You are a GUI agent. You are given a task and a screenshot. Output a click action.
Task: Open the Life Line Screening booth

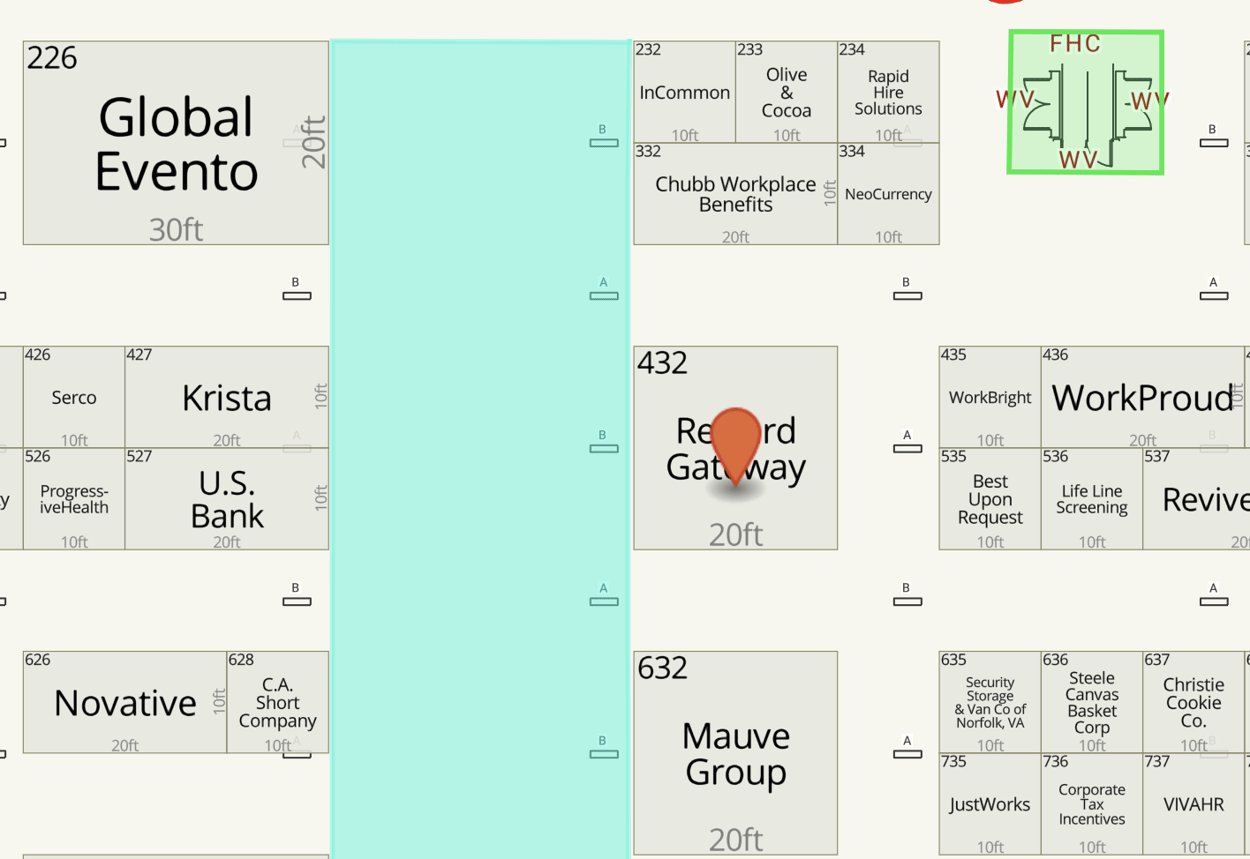1091,499
